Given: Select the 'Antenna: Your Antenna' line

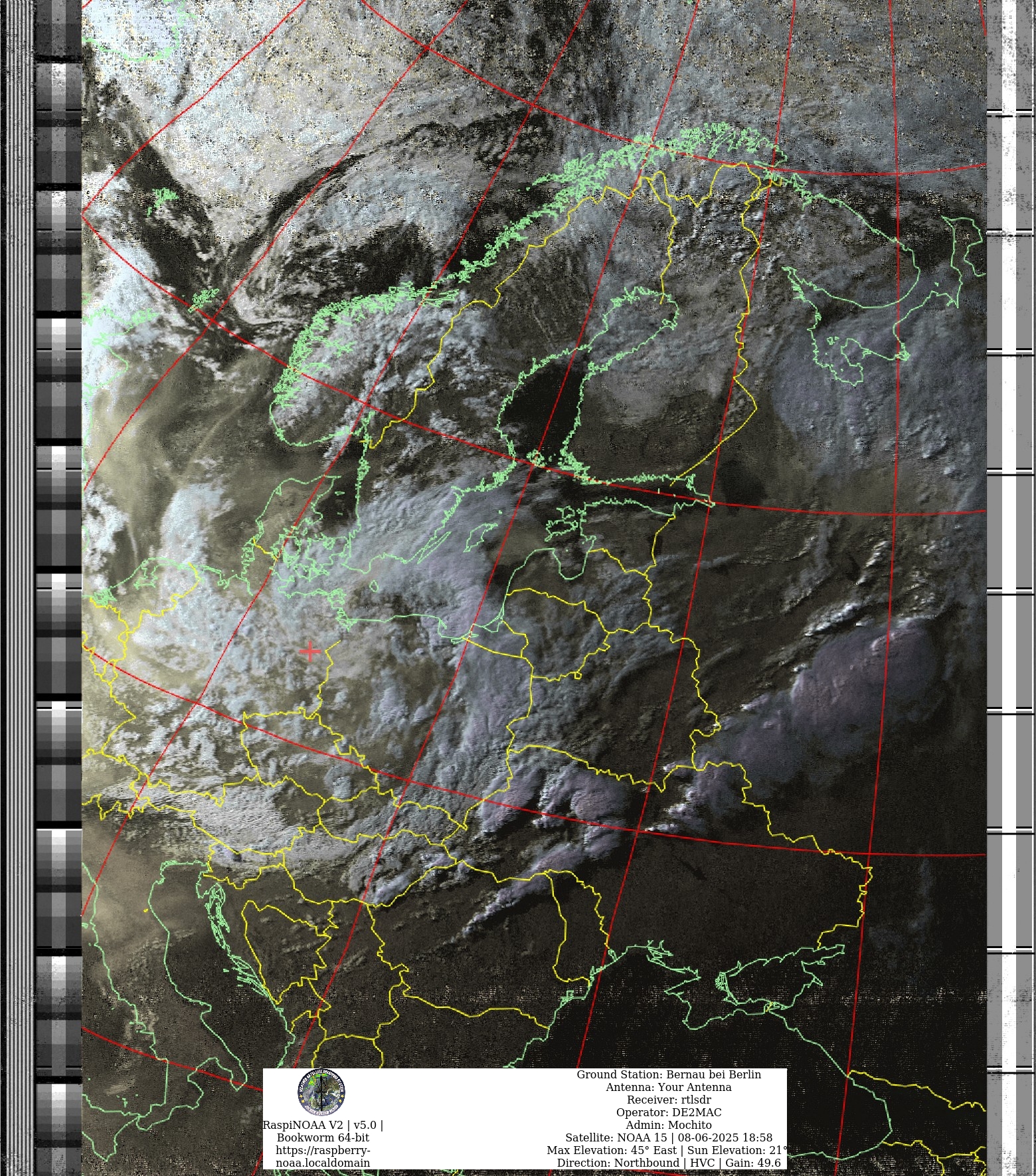Looking at the screenshot, I should click(x=669, y=1087).
